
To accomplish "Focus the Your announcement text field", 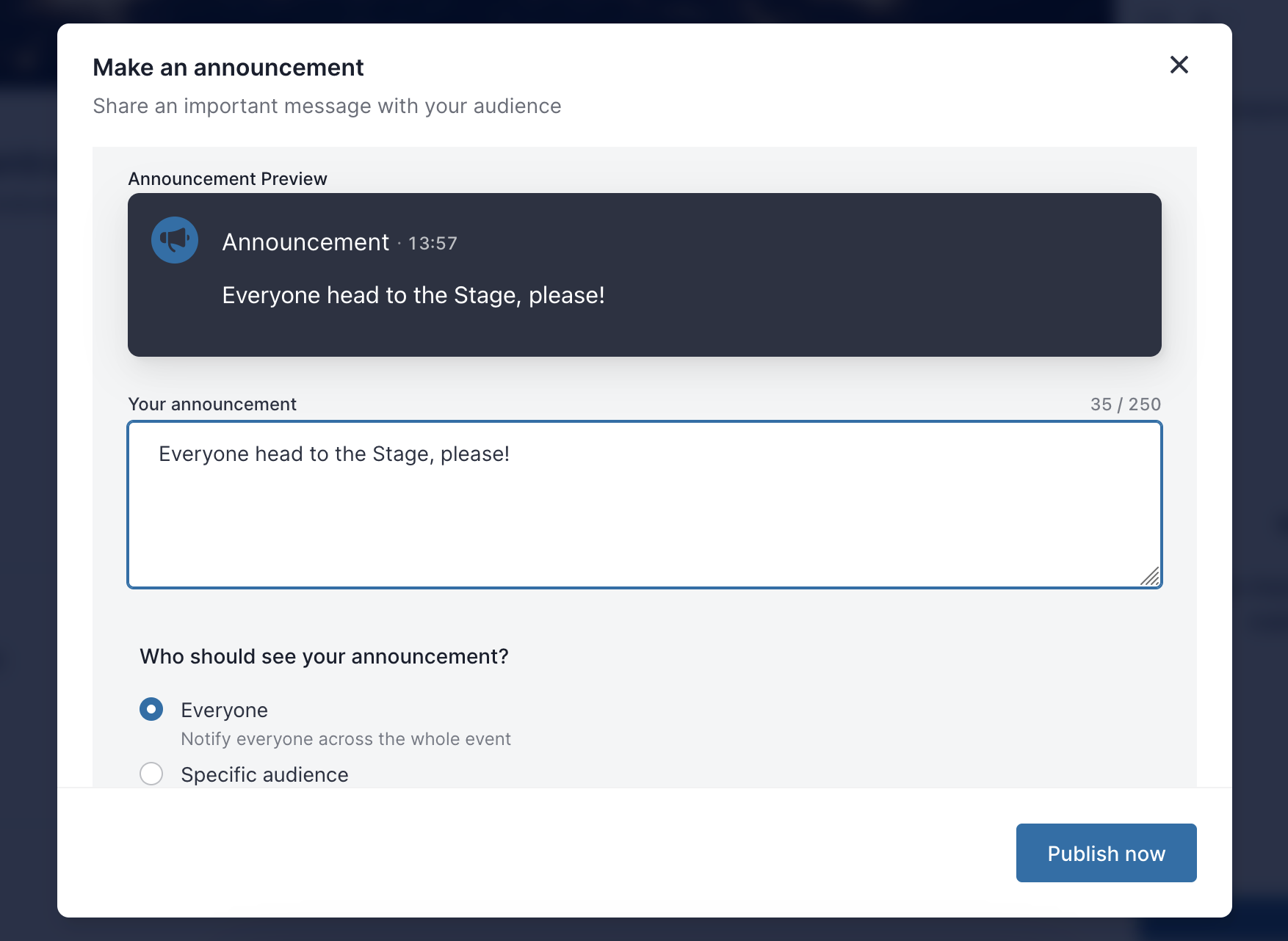I will pos(645,505).
